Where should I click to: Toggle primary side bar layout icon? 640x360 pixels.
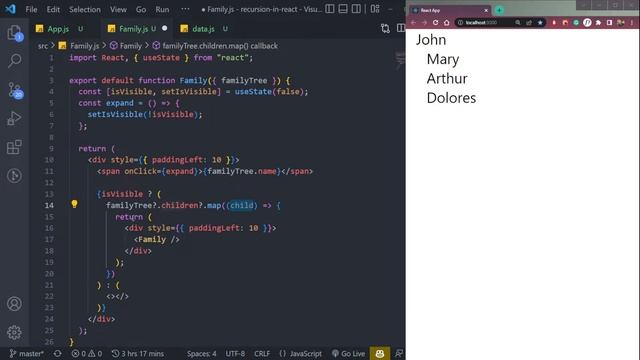point(330,9)
